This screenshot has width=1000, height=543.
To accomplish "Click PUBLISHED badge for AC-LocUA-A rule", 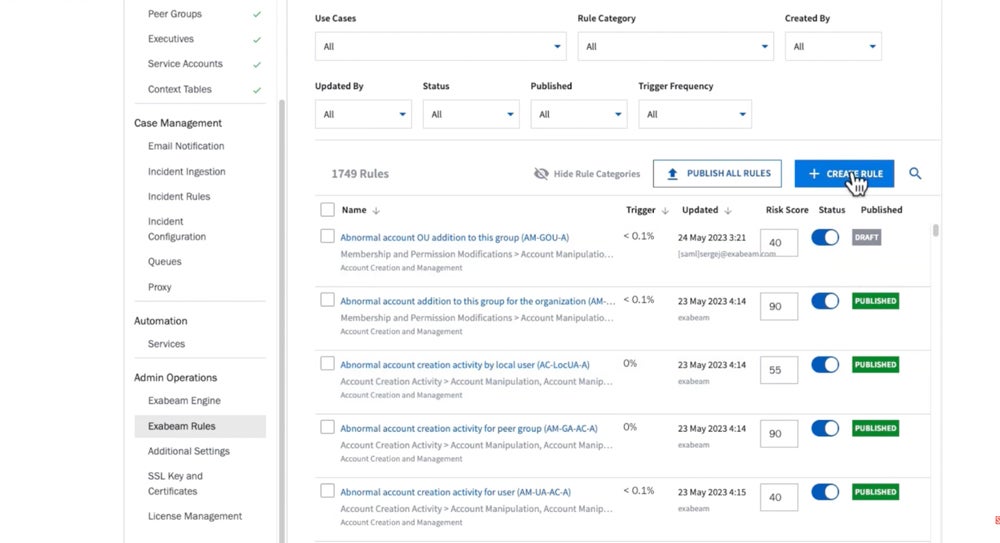I will [x=875, y=365].
